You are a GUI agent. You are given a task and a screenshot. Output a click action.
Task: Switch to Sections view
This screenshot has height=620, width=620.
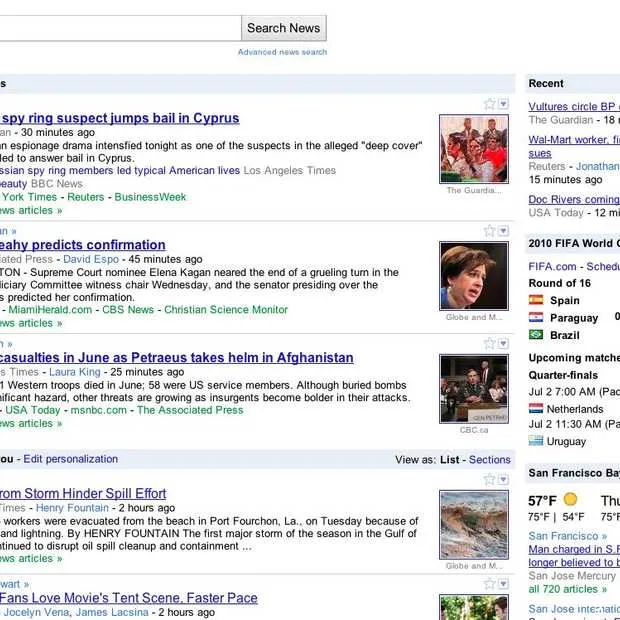(490, 460)
